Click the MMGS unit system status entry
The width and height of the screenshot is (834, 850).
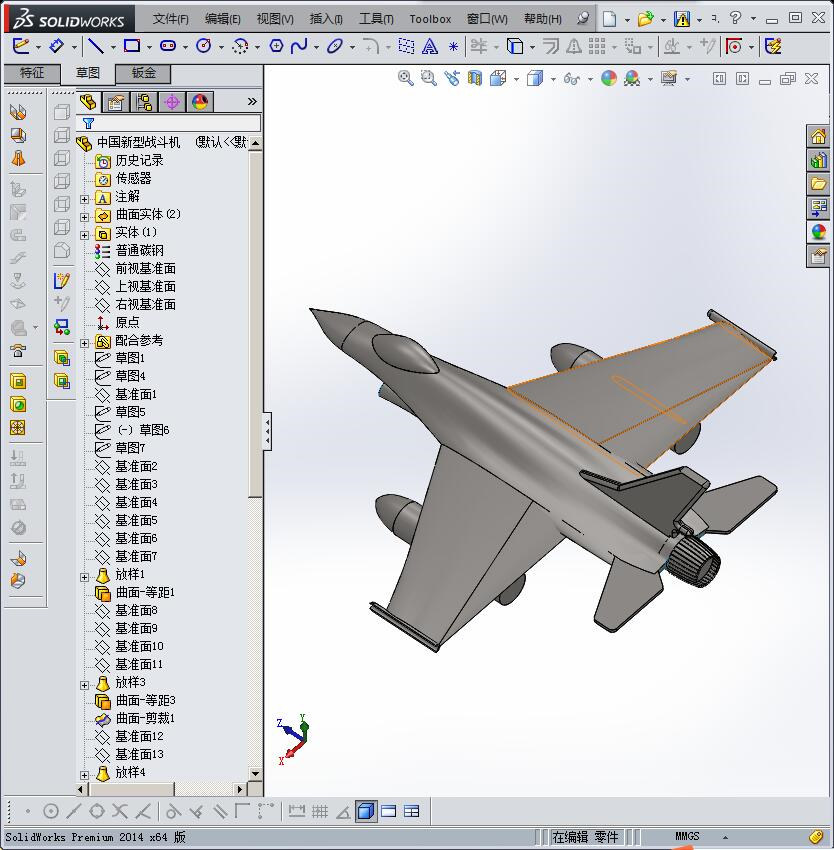[687, 836]
